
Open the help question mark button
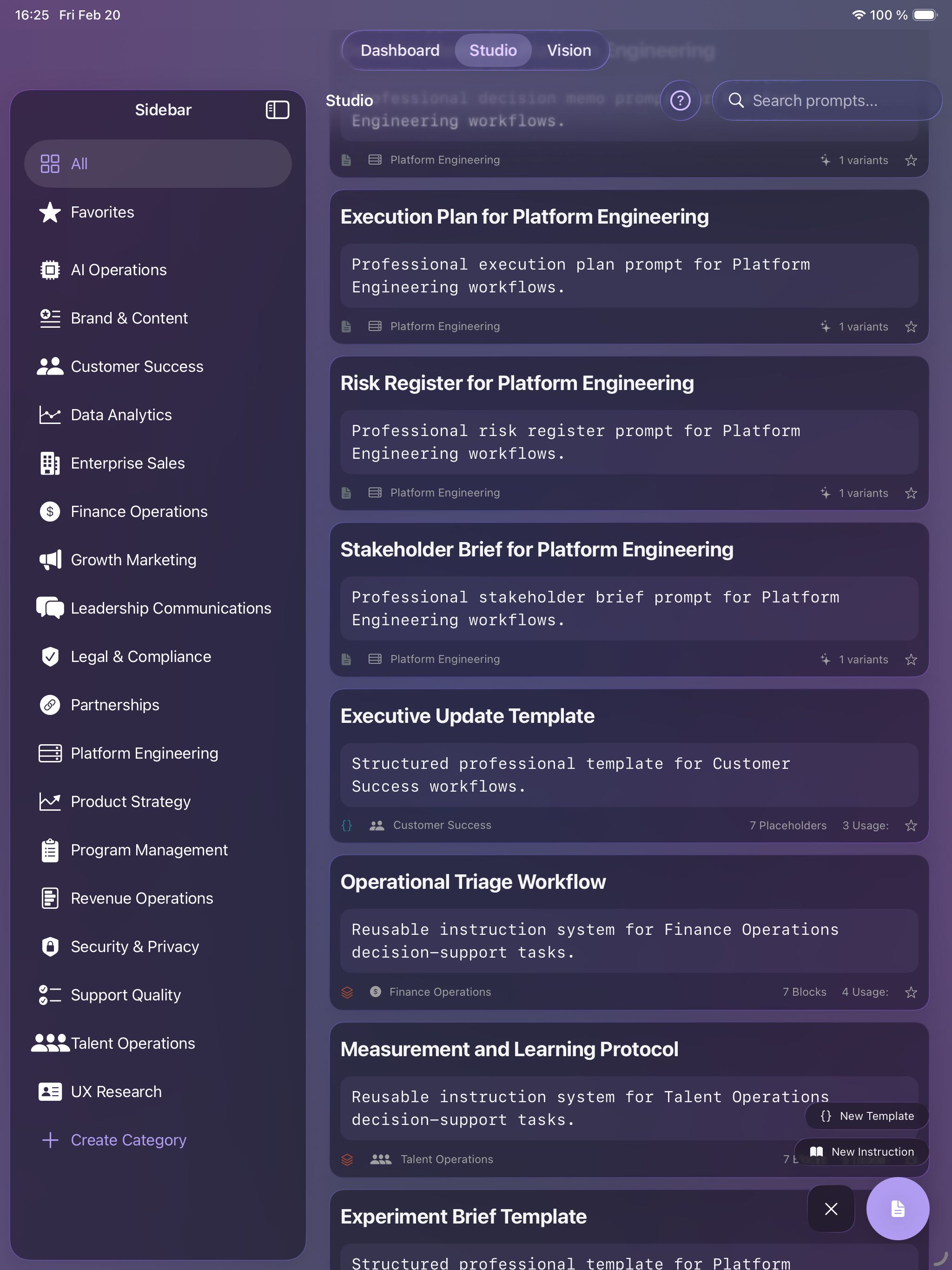[681, 100]
